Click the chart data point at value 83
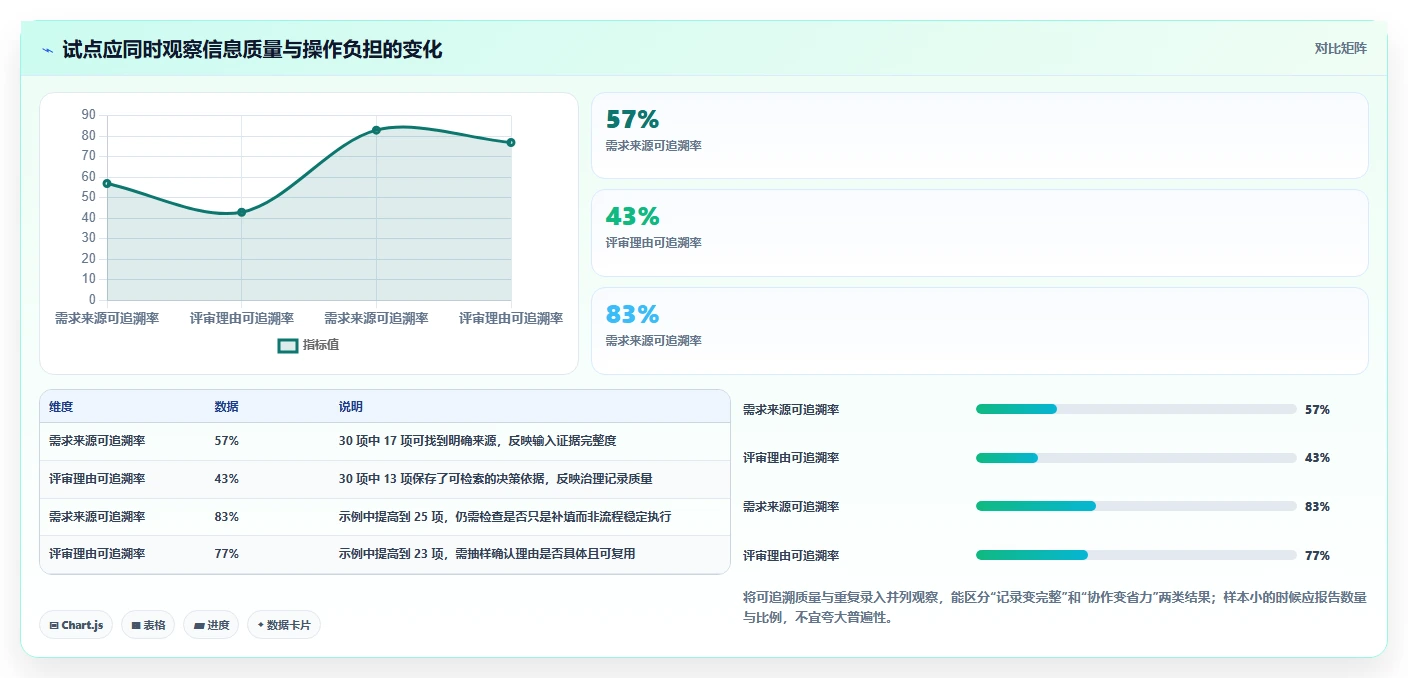 coord(376,130)
